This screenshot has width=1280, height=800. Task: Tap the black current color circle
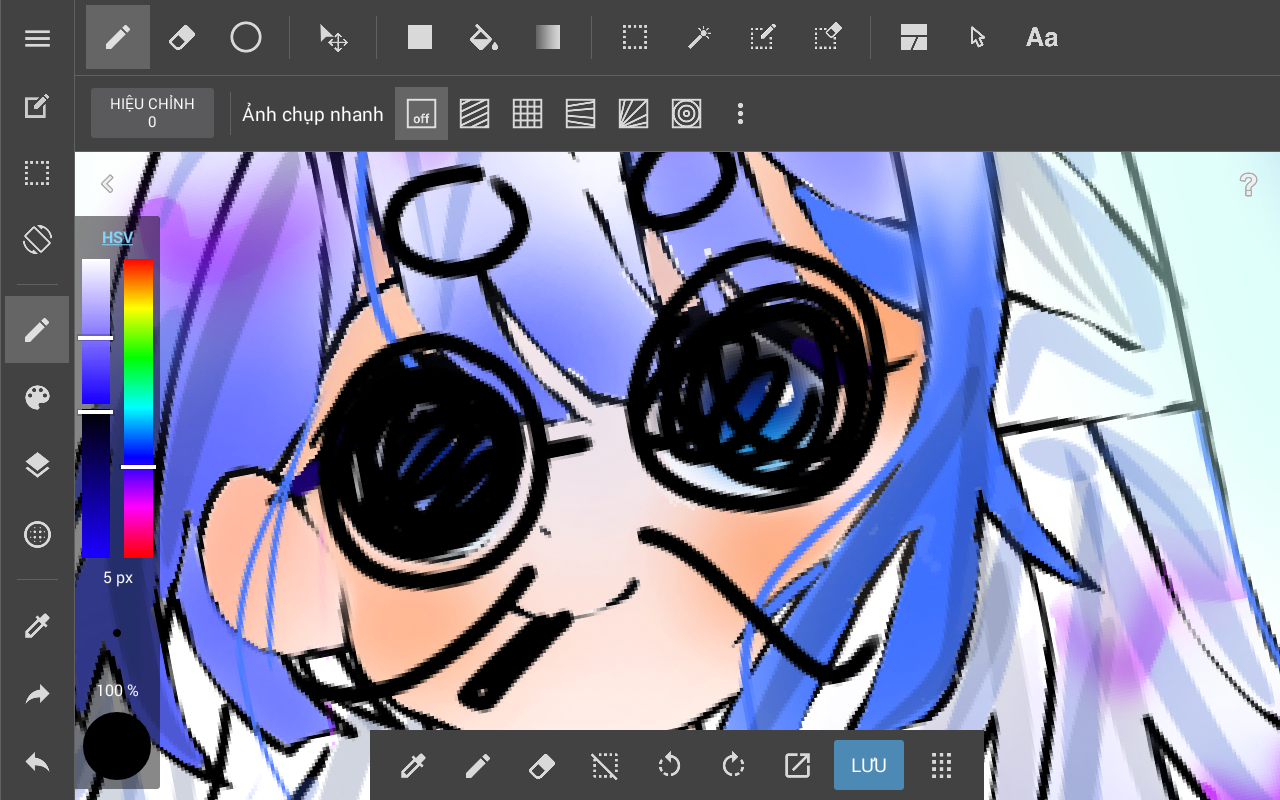[117, 746]
